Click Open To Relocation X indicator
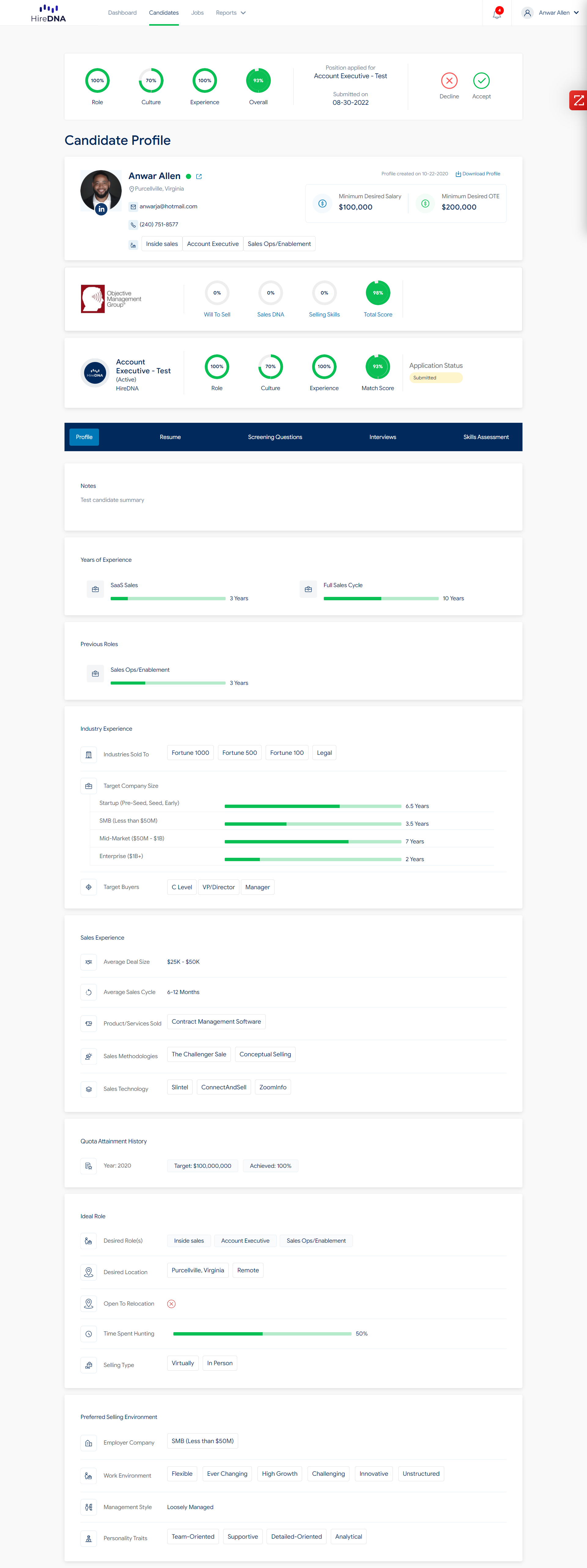This screenshot has width=587, height=1568. pyautogui.click(x=171, y=1303)
